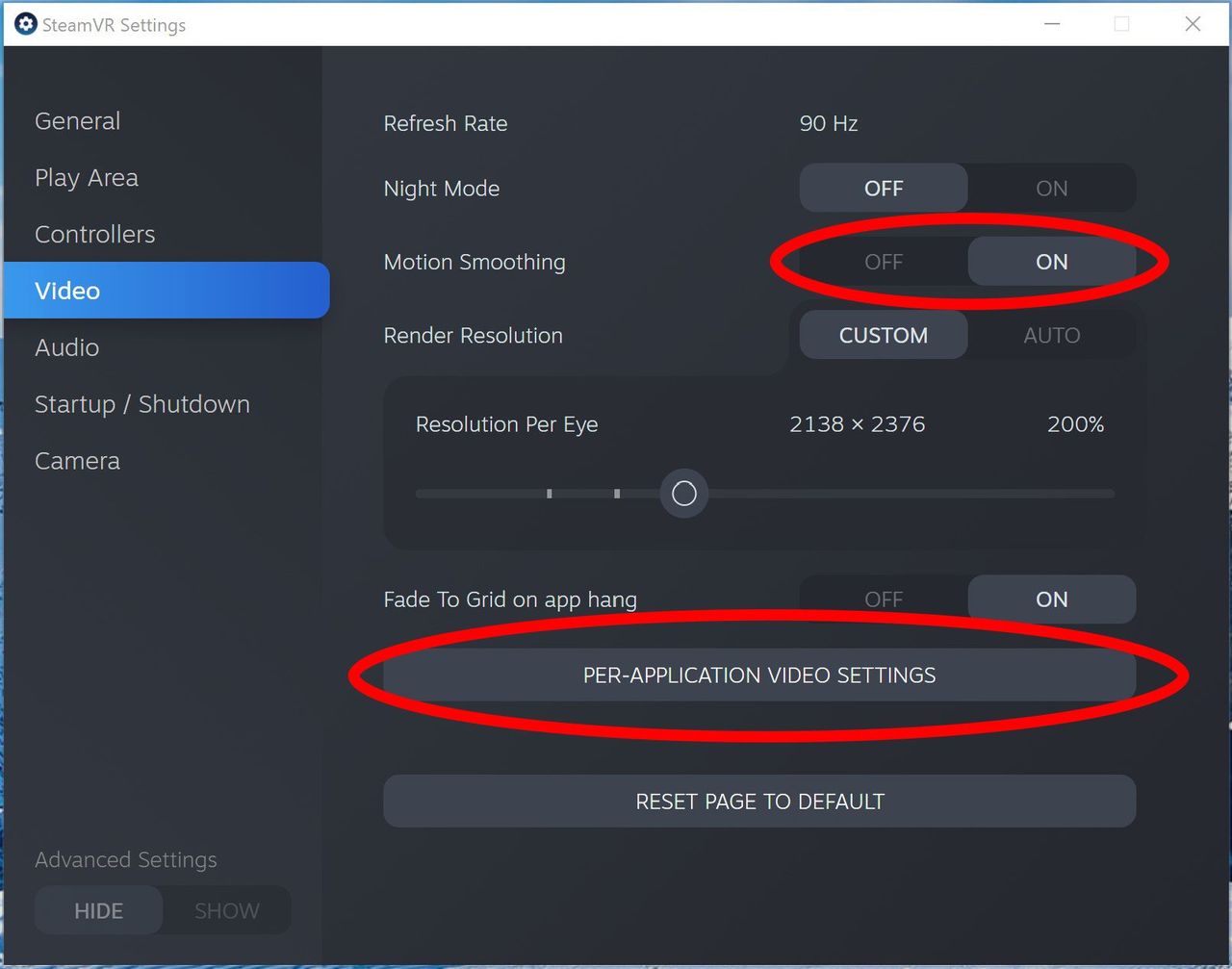Viewport: 1232px width, 969px height.
Task: Click first tick mark on resolution slider
Action: click(x=550, y=494)
